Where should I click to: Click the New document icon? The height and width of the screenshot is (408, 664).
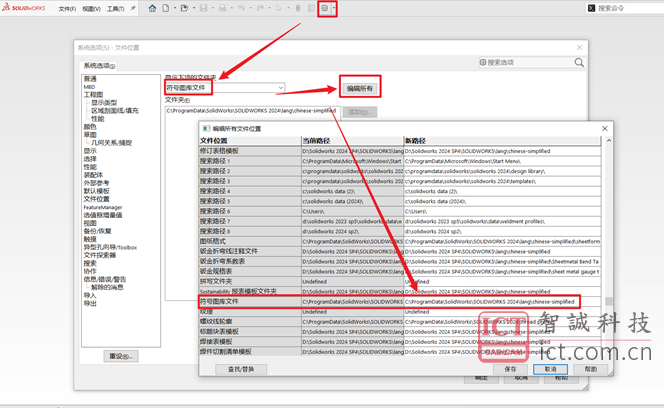coord(166,8)
